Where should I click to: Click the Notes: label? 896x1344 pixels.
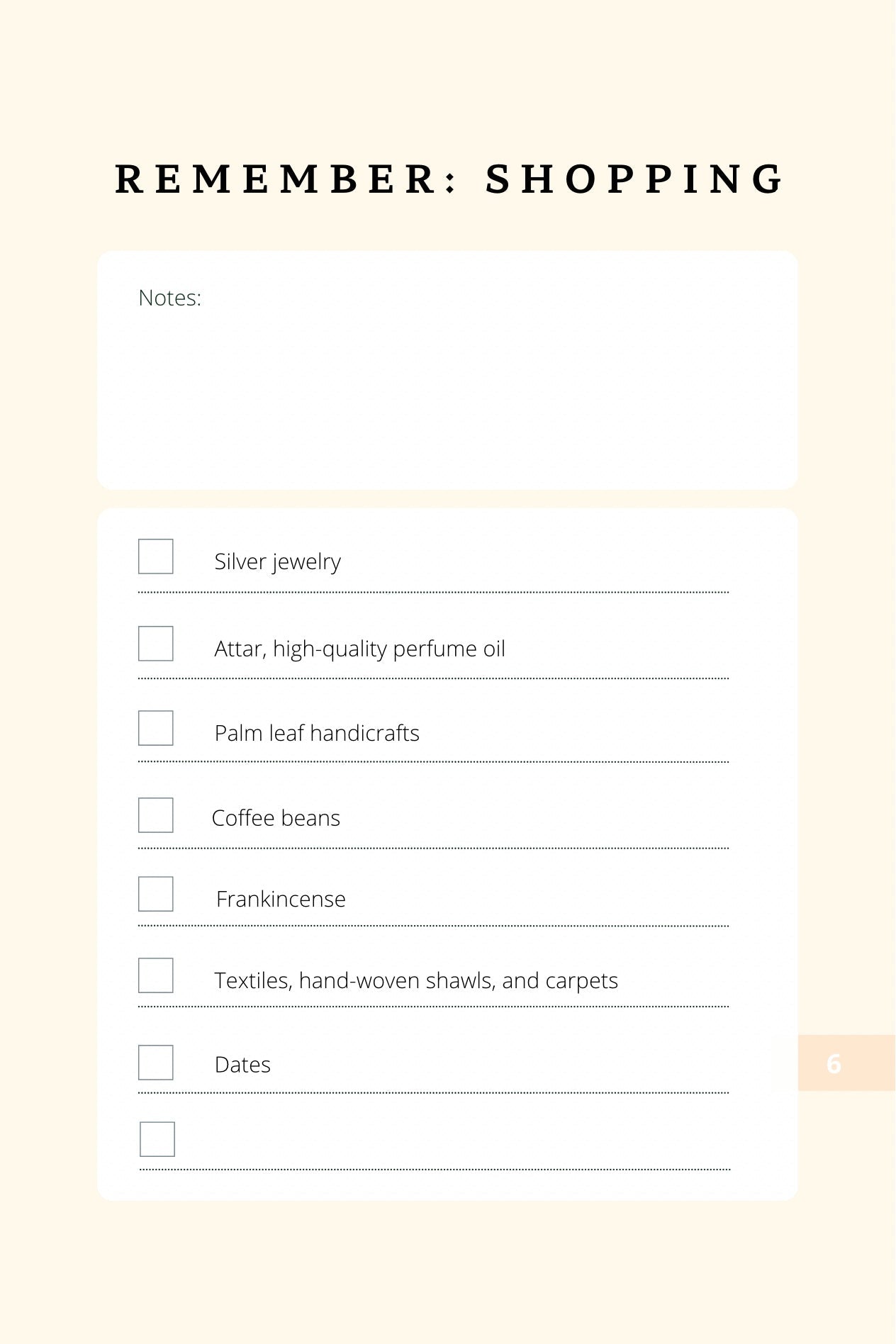coord(170,298)
